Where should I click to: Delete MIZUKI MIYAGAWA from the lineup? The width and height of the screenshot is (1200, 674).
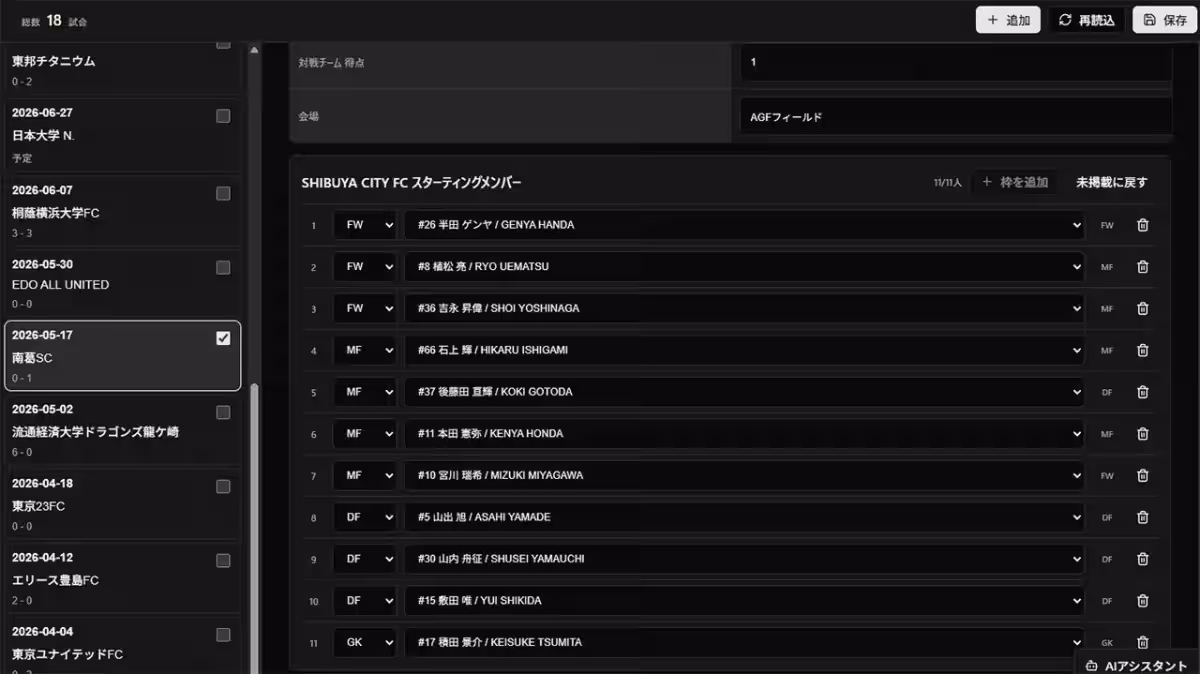coord(1142,476)
